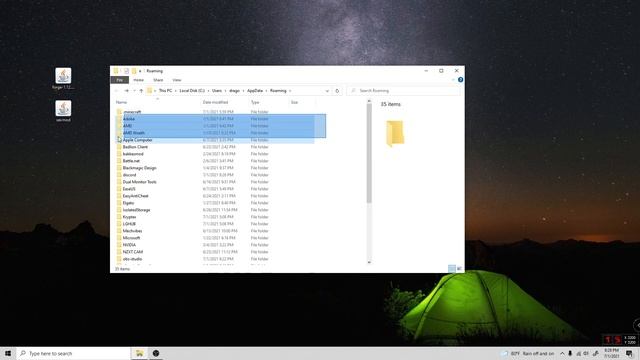Expand the ribbon with the chevron
640x360 pixels.
(453, 80)
